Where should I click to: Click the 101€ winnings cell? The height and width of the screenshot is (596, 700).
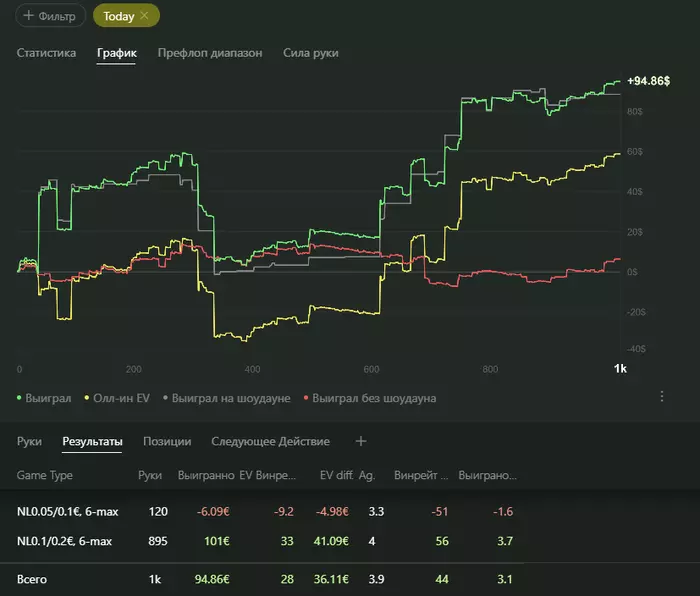(217, 541)
